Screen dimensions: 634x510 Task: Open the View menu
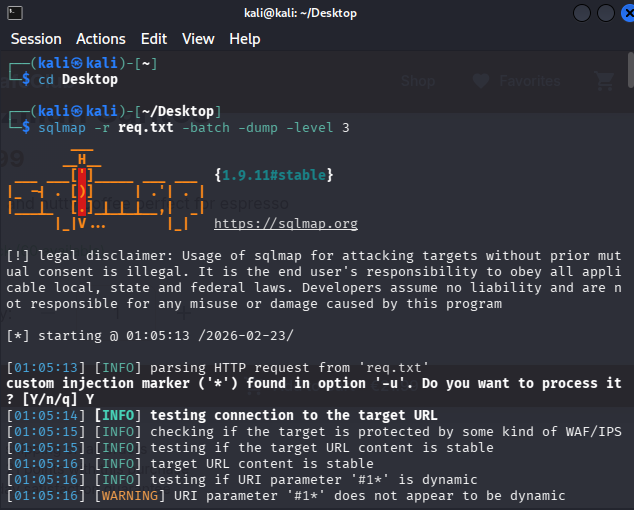pos(198,39)
